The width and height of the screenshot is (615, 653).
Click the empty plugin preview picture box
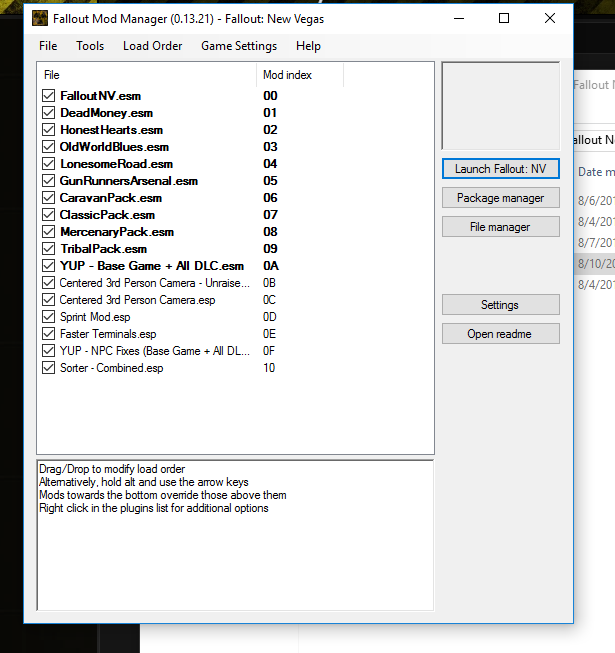pos(500,106)
